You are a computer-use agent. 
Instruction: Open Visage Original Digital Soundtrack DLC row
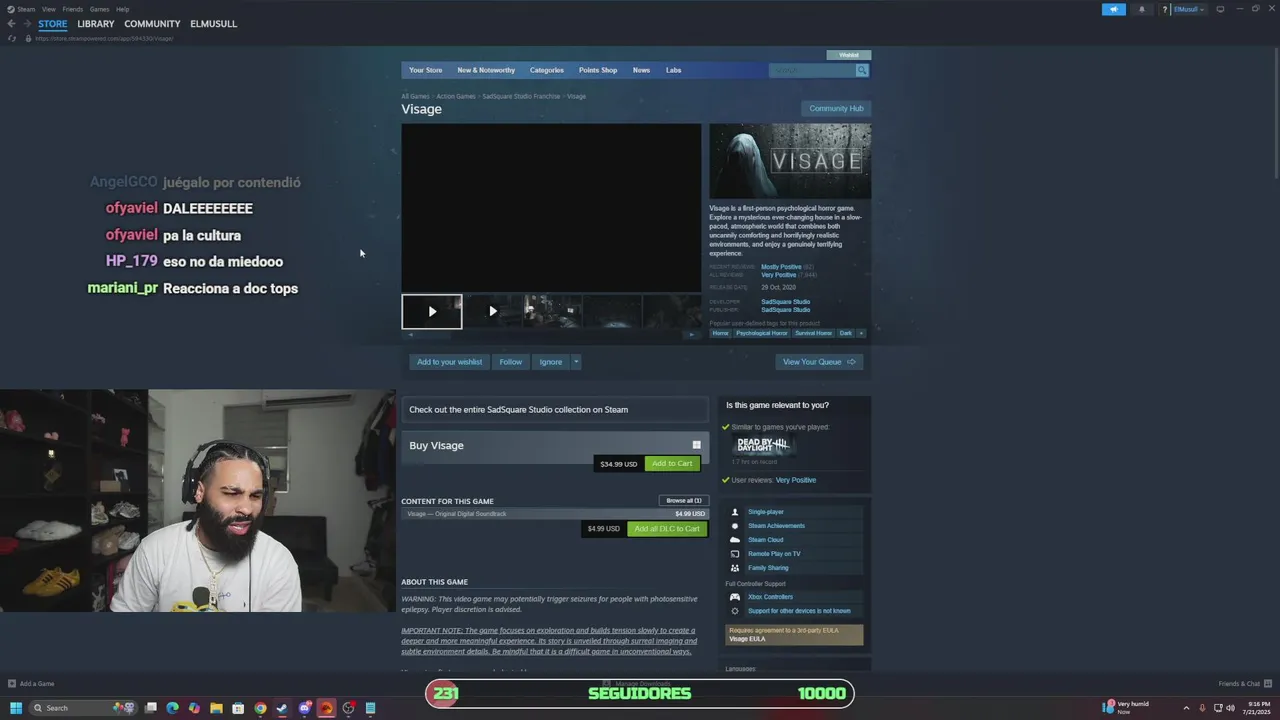[x=555, y=514]
